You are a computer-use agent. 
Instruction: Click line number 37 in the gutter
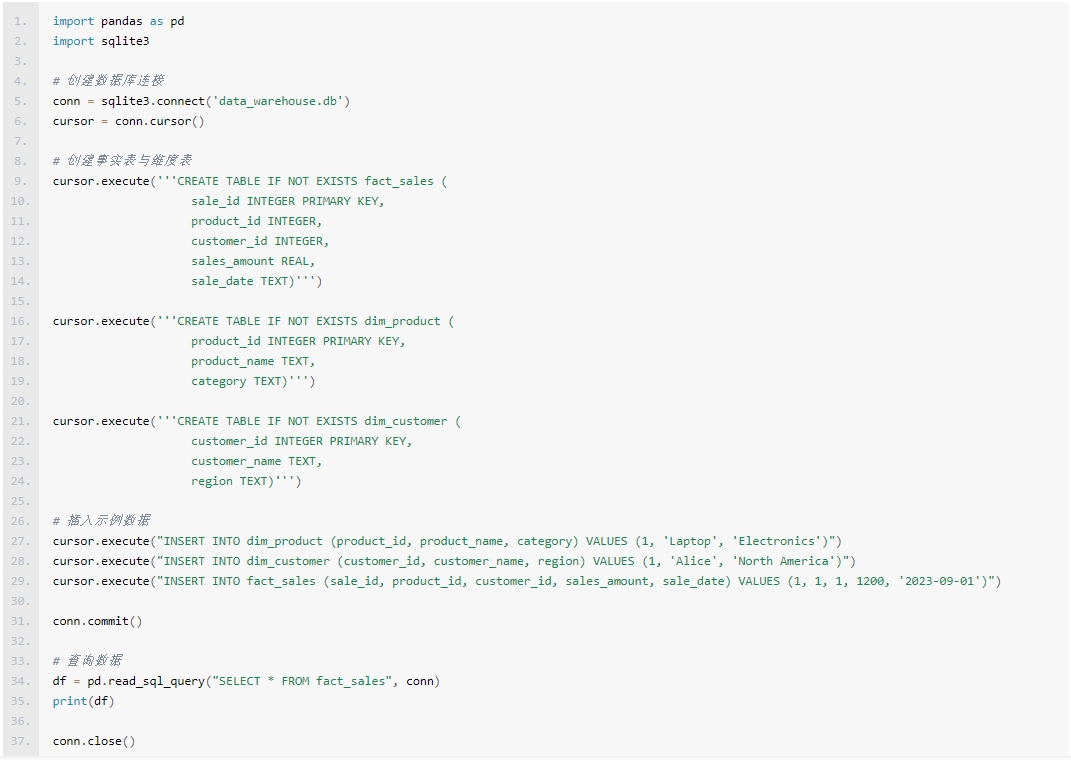coord(21,741)
